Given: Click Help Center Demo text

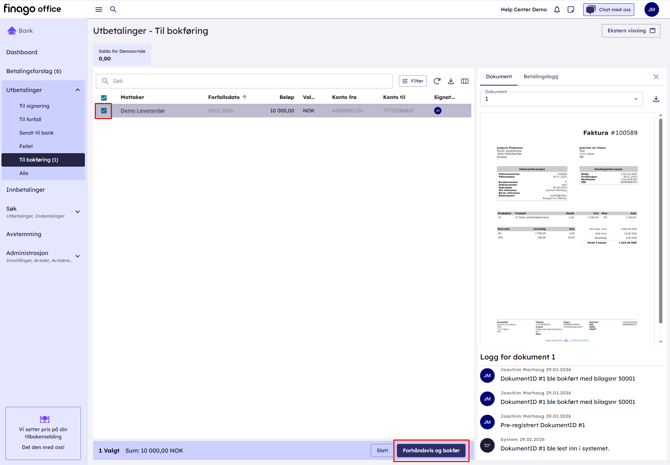Looking at the screenshot, I should [x=523, y=9].
